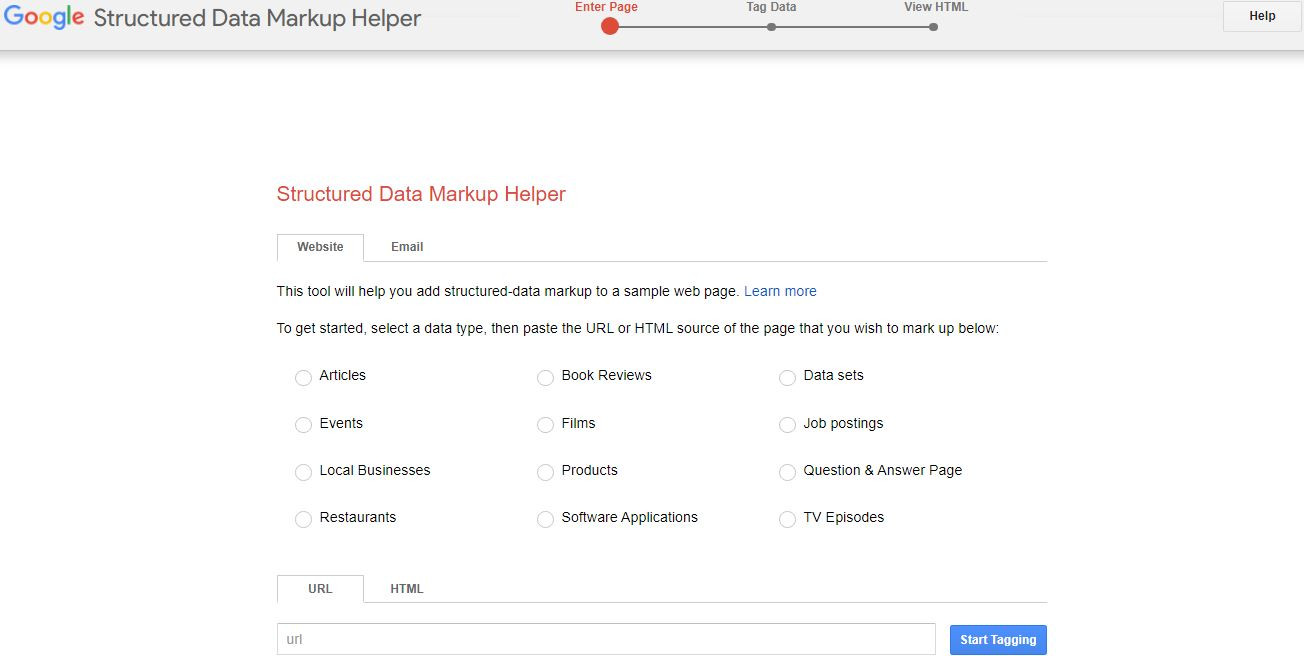Click the Google logo in the header
This screenshot has width=1304, height=656.
tap(44, 18)
